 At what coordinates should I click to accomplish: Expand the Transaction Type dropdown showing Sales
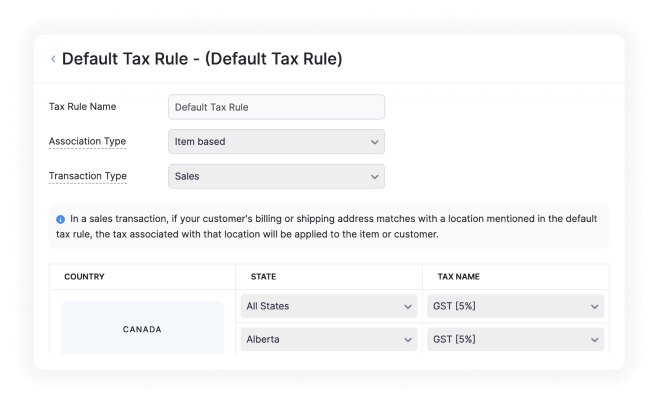[275, 177]
